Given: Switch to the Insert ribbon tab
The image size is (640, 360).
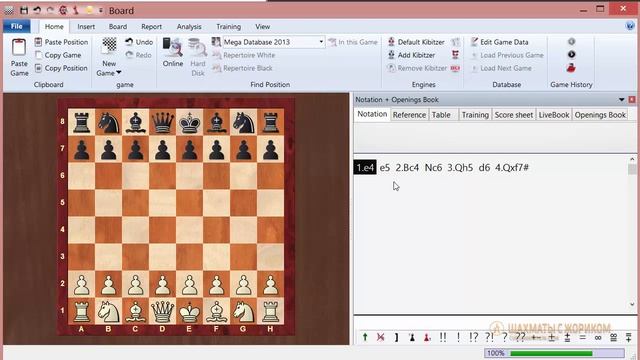Looking at the screenshot, I should 86,27.
